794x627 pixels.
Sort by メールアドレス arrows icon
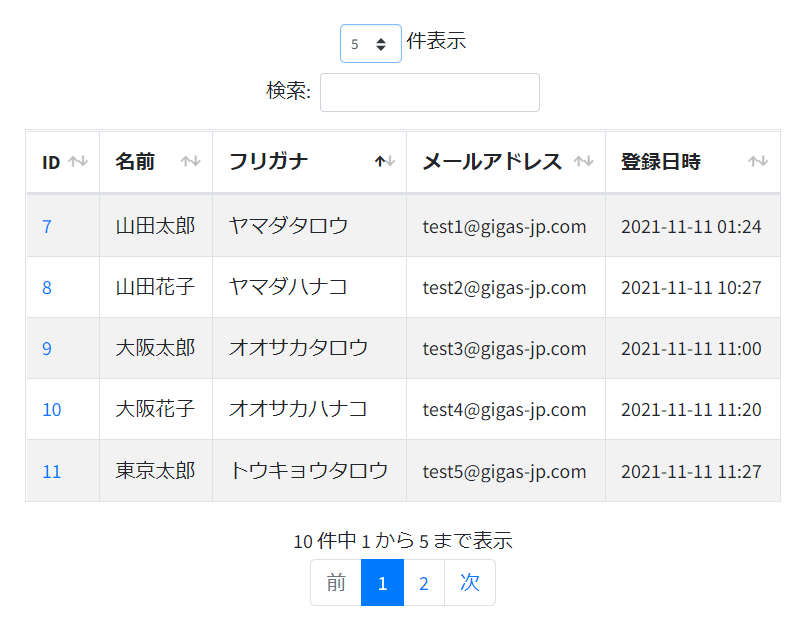pos(584,162)
